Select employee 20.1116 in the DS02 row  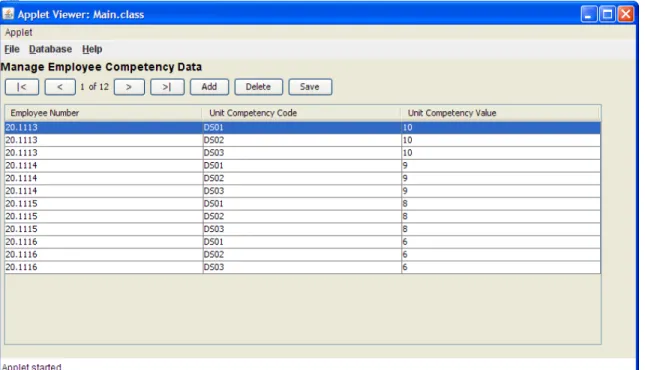[104, 255]
